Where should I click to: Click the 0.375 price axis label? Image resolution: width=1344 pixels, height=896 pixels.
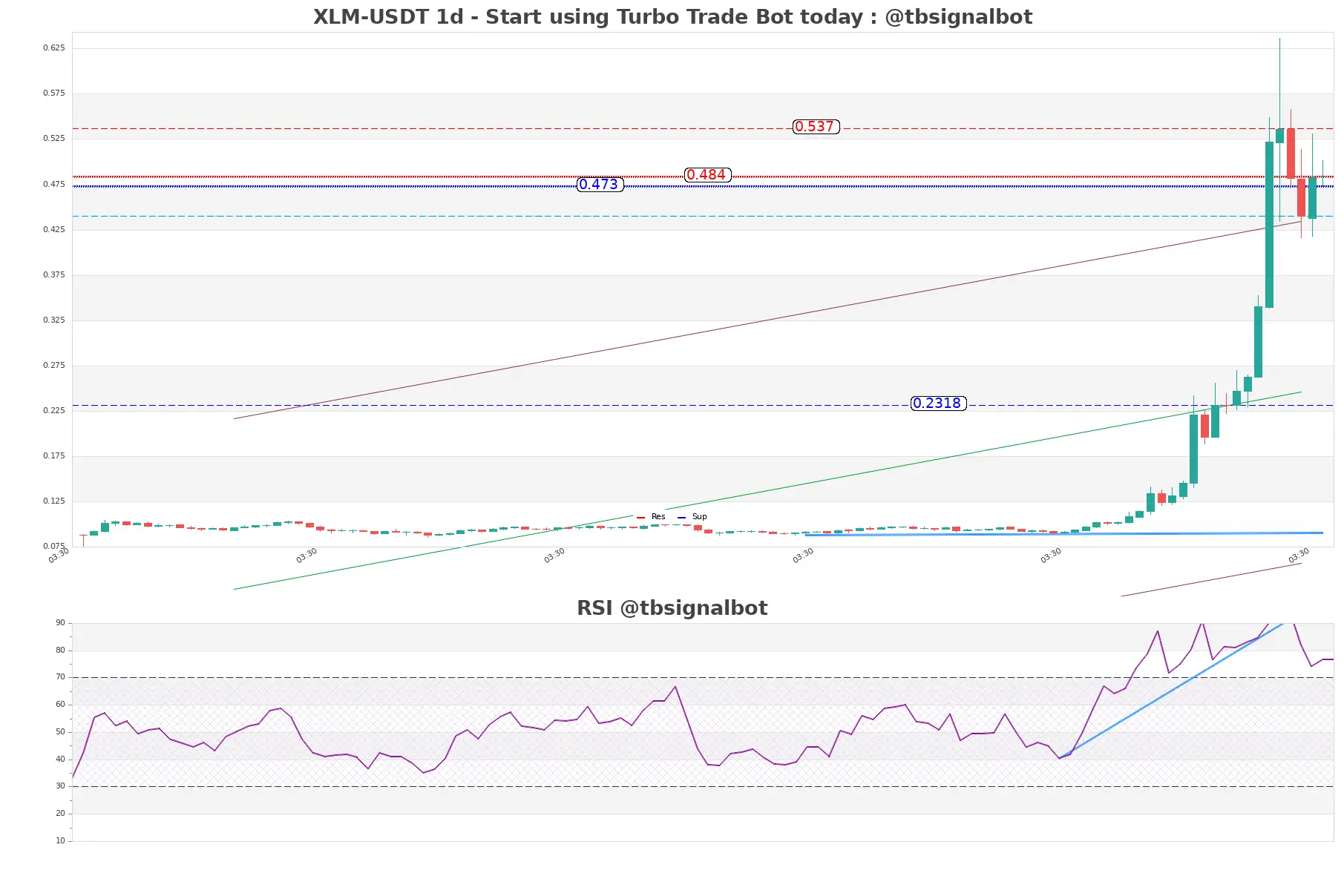(x=54, y=275)
